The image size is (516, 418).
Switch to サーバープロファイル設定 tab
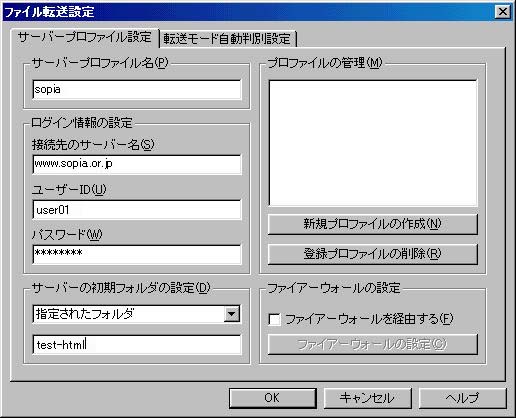(x=85, y=37)
